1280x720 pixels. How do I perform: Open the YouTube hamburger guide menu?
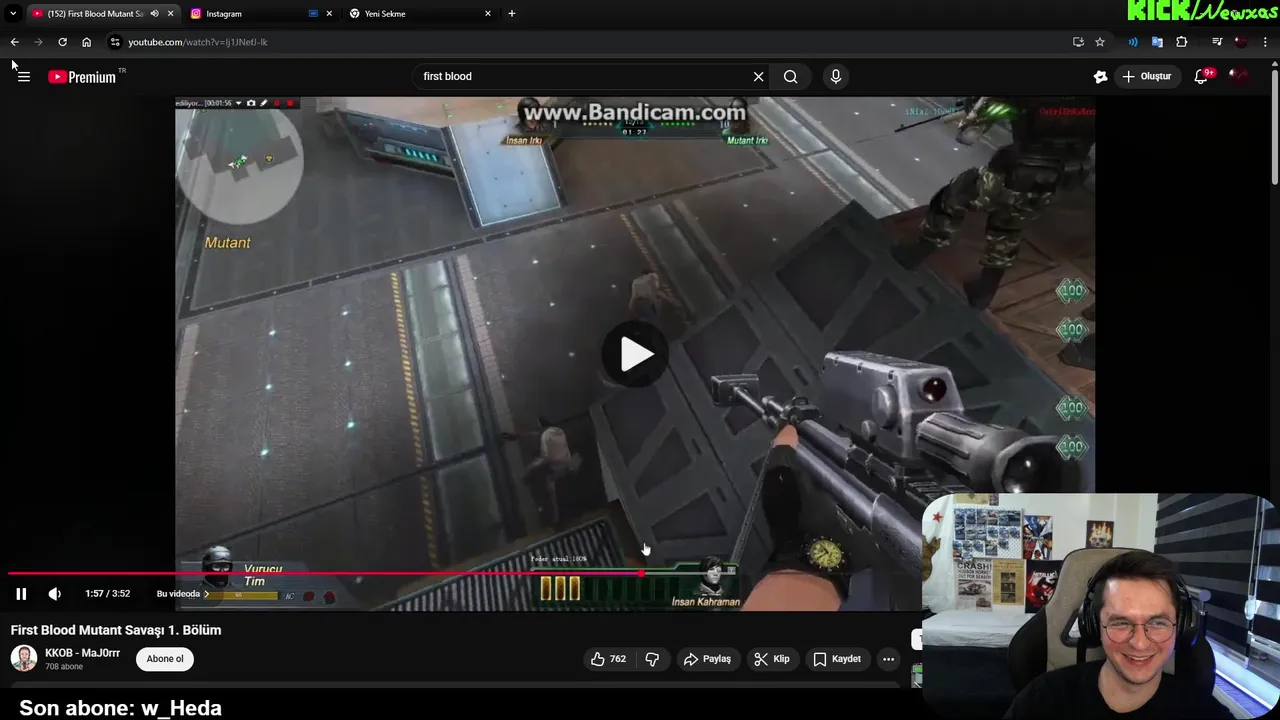click(24, 77)
